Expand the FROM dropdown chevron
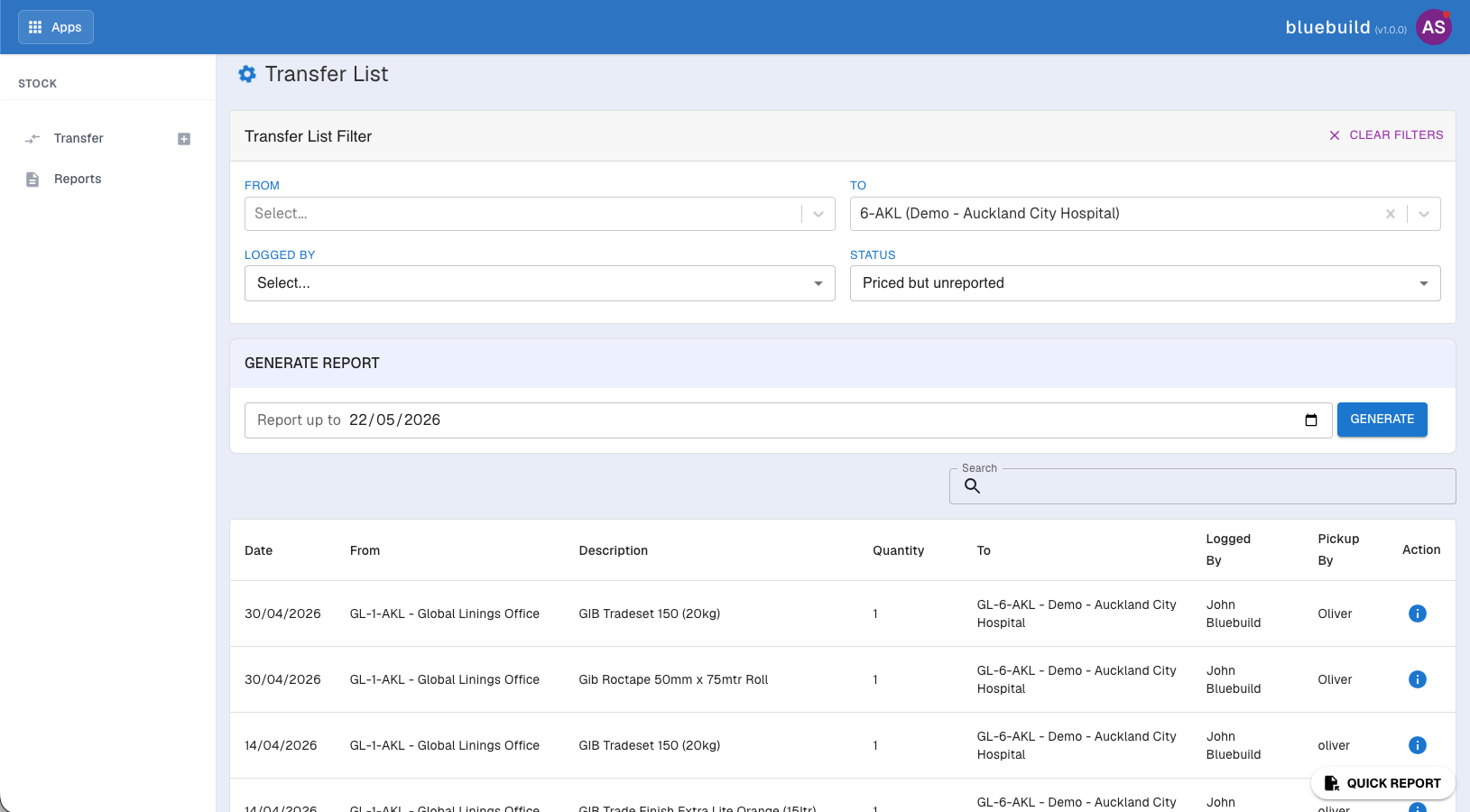The image size is (1470, 812). [x=818, y=214]
